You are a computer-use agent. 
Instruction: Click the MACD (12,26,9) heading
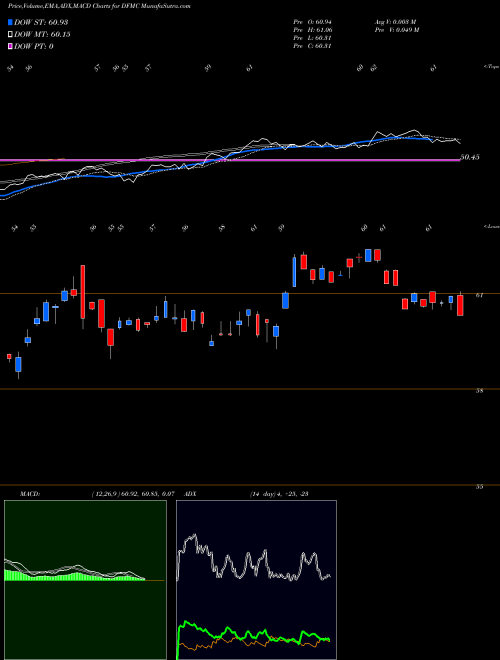point(97,494)
